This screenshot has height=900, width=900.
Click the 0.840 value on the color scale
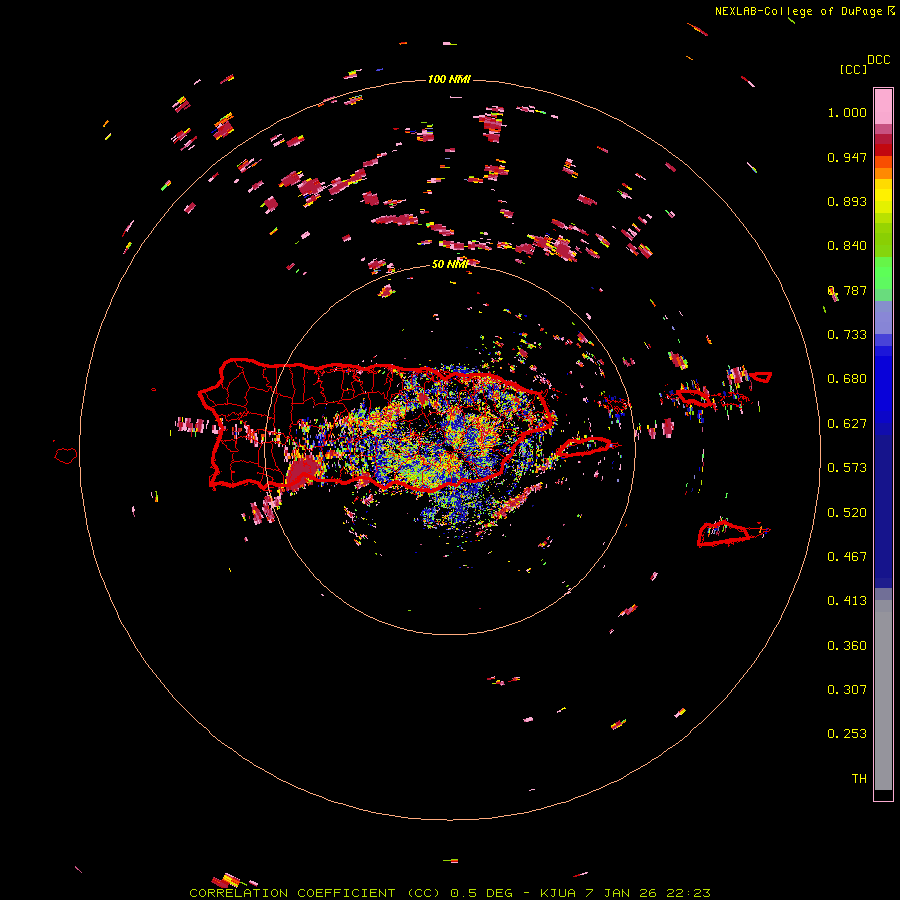[x=847, y=246]
